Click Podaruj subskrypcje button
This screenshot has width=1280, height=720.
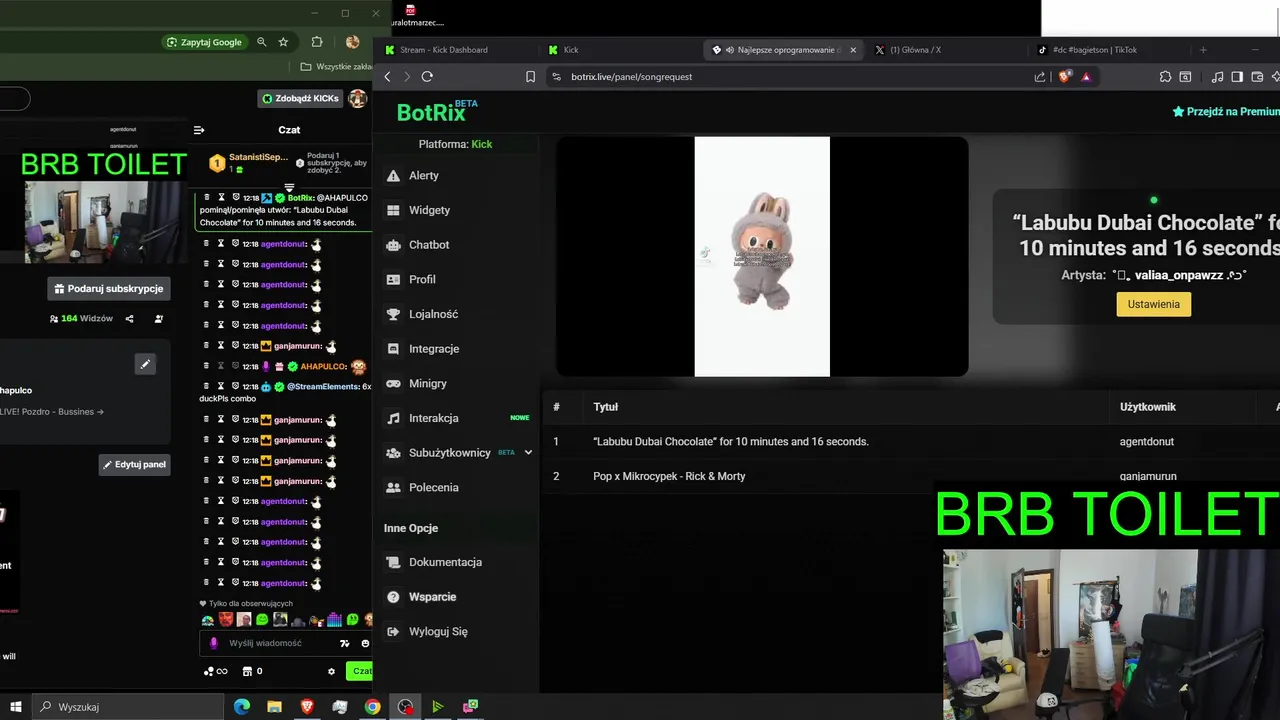pyautogui.click(x=109, y=289)
